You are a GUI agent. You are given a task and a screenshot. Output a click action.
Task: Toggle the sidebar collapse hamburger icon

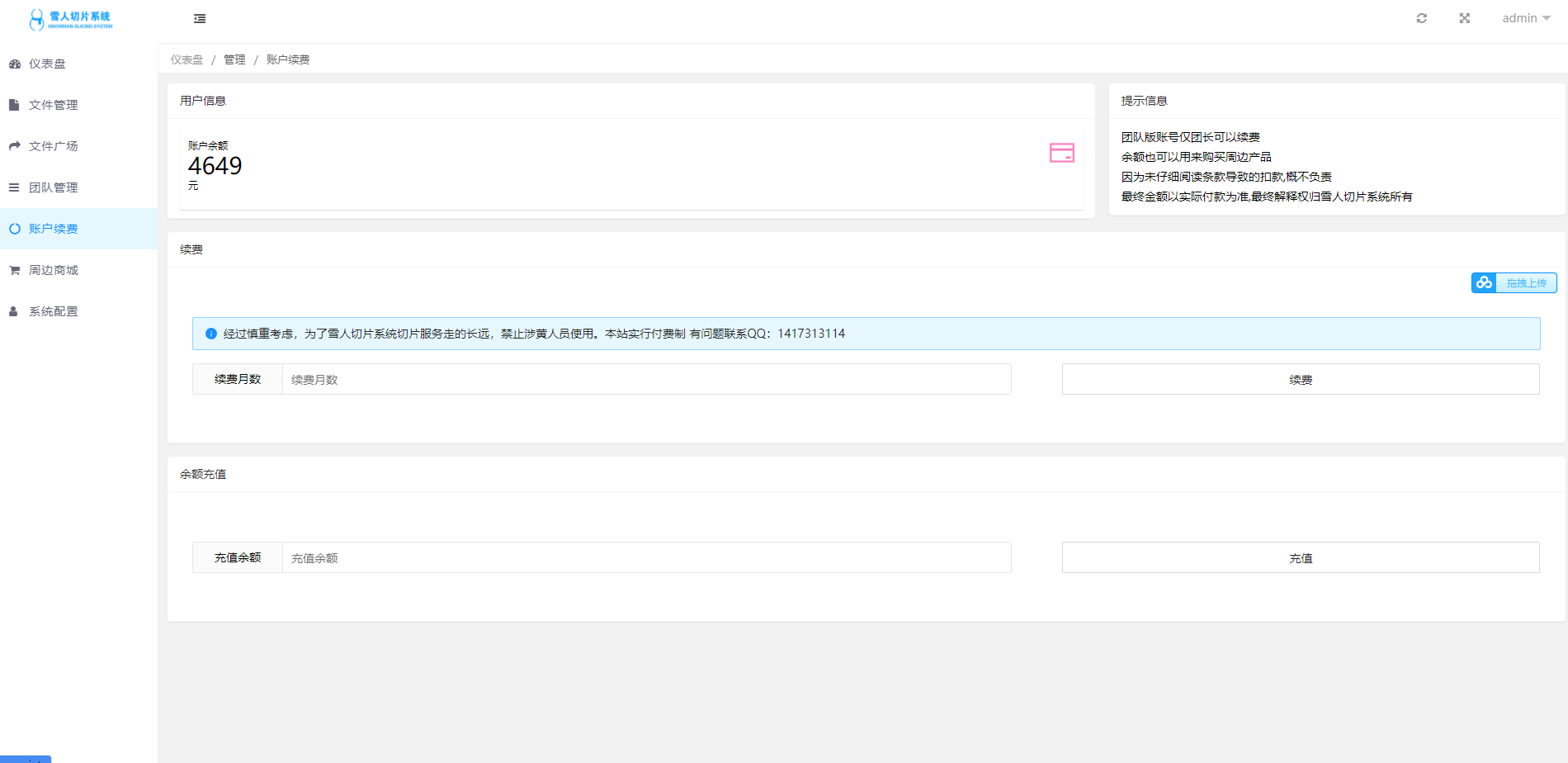pyautogui.click(x=200, y=18)
